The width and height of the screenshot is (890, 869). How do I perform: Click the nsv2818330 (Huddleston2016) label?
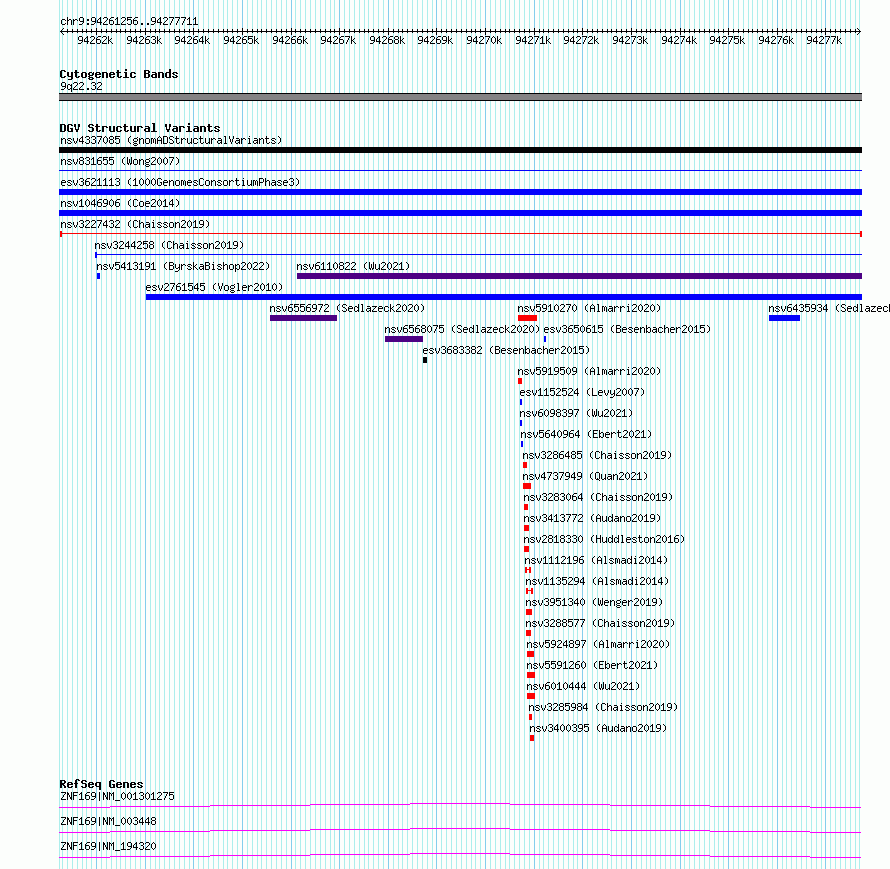(x=604, y=539)
